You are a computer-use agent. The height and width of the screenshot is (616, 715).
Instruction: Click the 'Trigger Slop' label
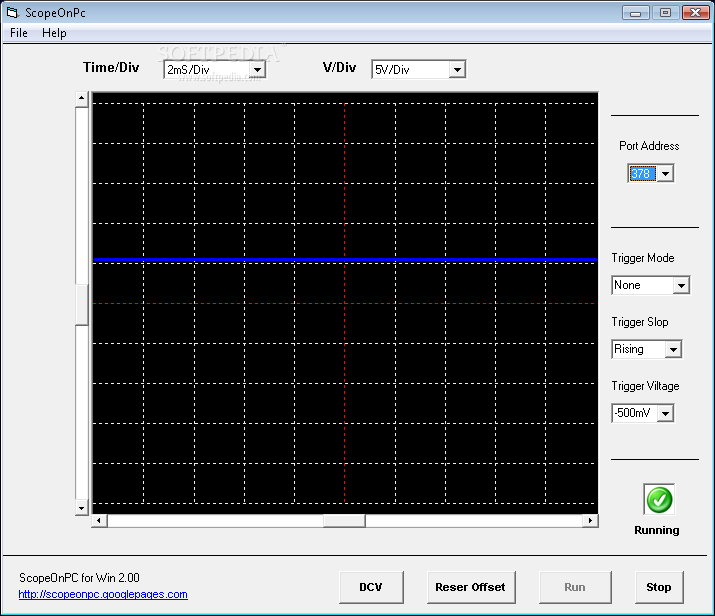tap(640, 322)
